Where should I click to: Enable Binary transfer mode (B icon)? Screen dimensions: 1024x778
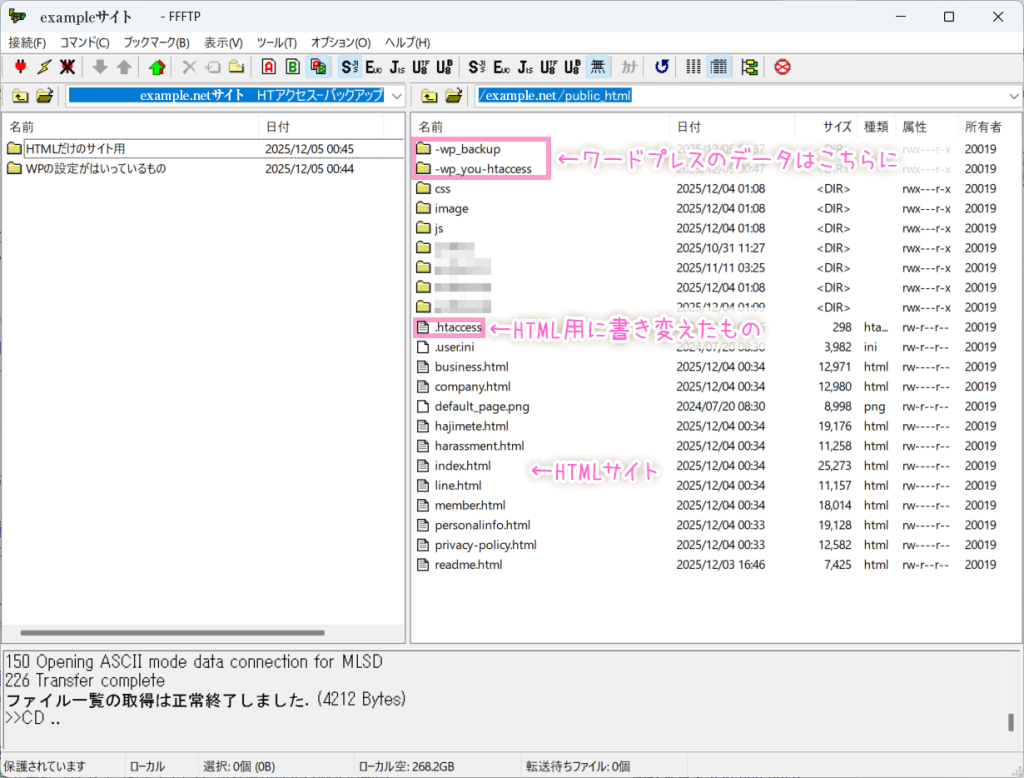click(292, 67)
